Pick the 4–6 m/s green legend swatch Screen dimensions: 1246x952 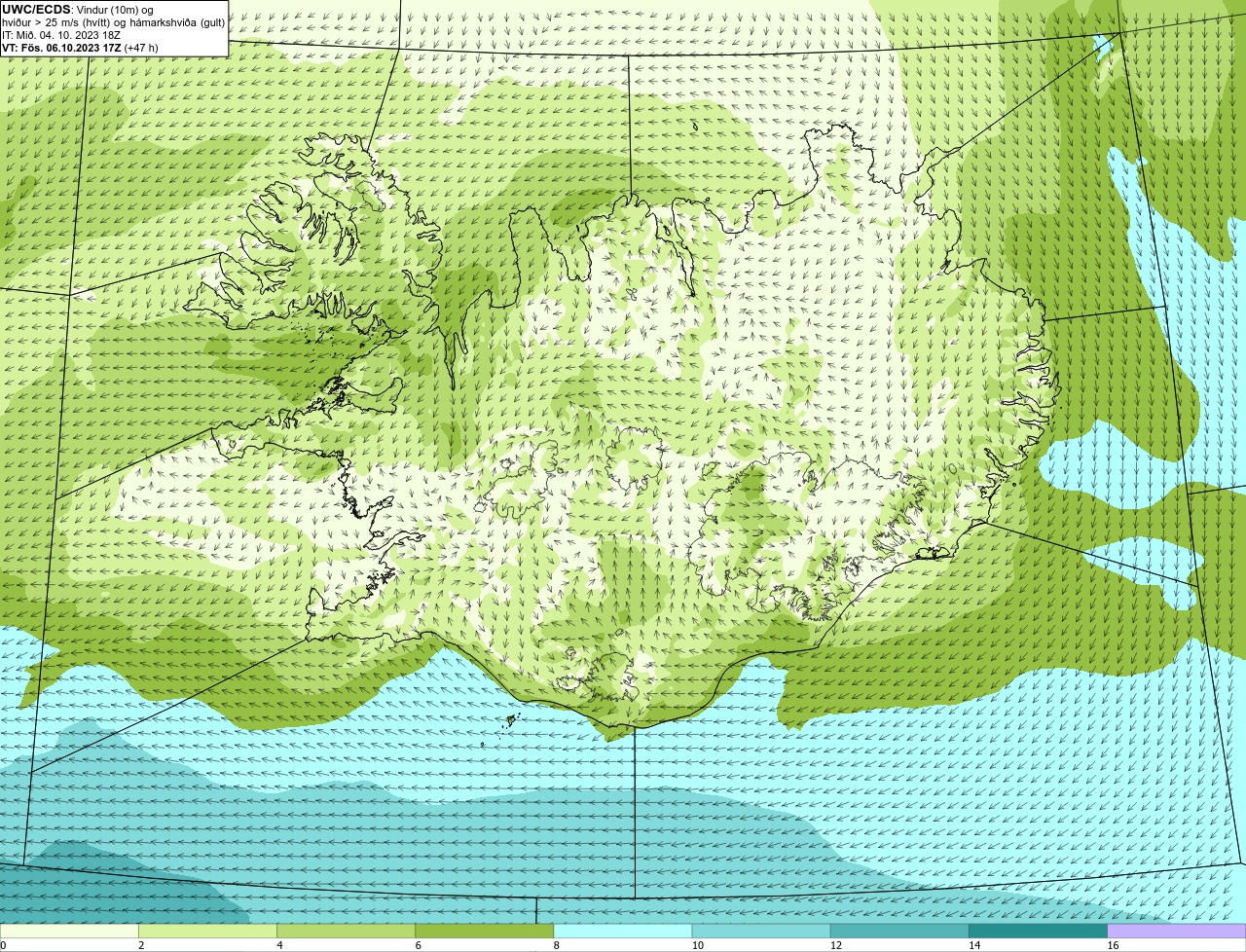[x=346, y=931]
